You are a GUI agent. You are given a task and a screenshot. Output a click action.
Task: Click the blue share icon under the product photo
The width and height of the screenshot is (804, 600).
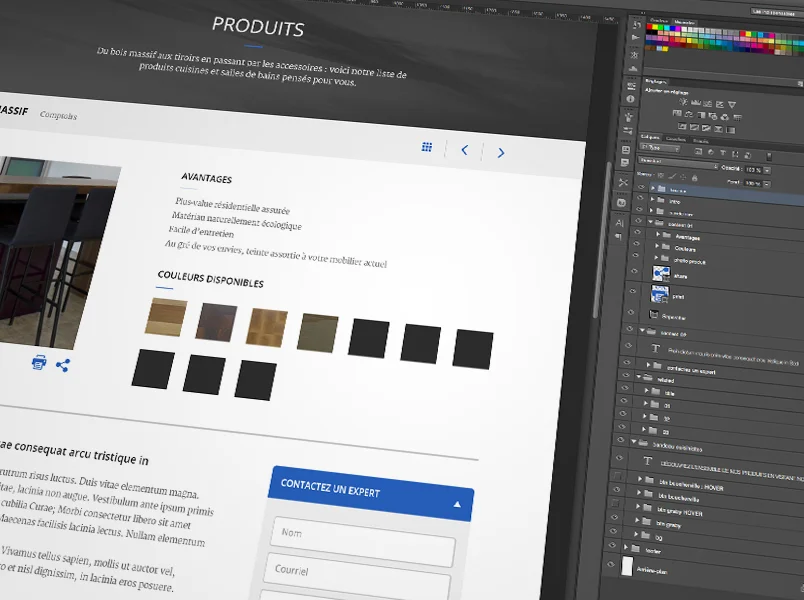point(63,366)
